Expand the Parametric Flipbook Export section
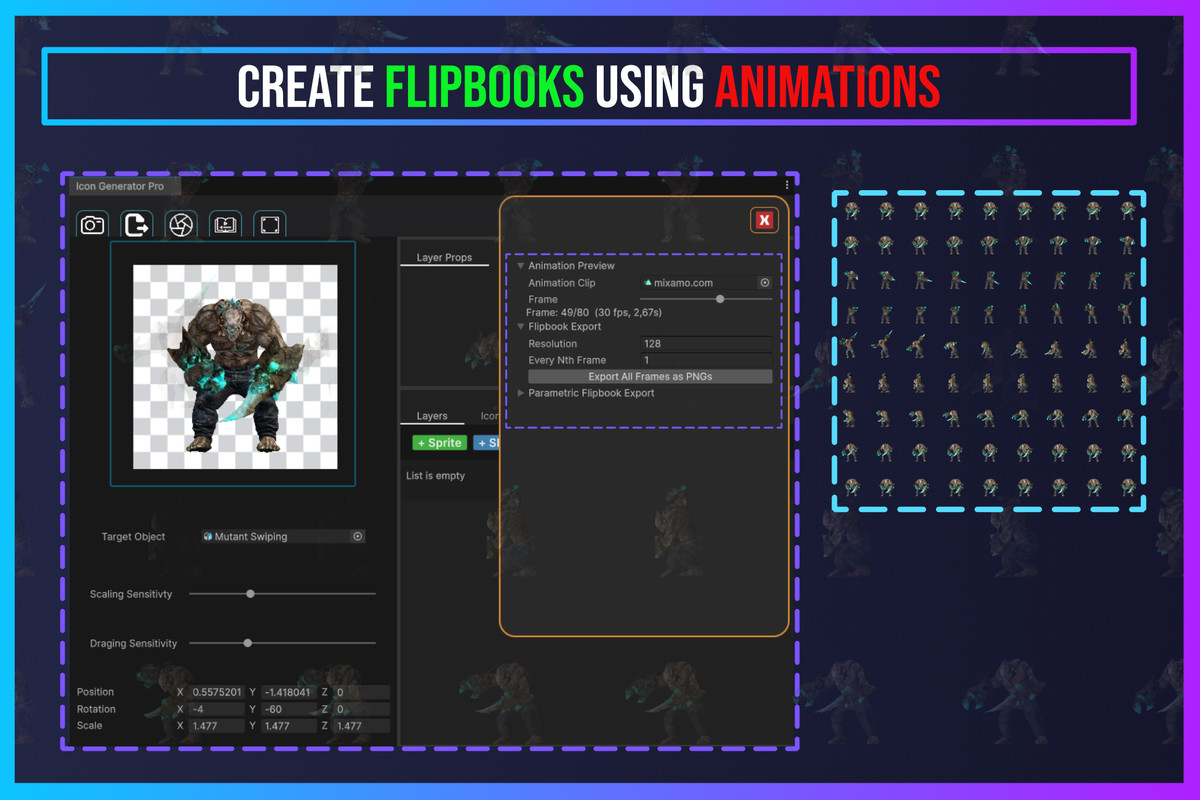 (521, 393)
